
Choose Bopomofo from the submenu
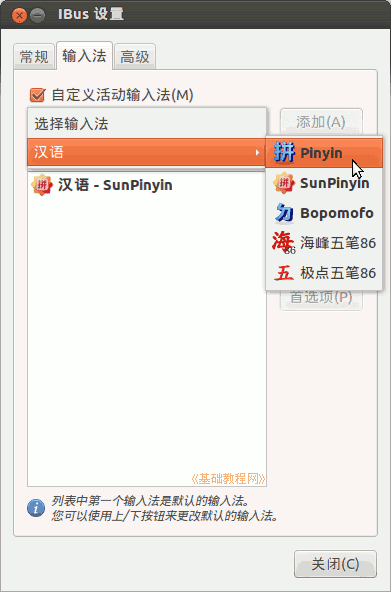[324, 213]
